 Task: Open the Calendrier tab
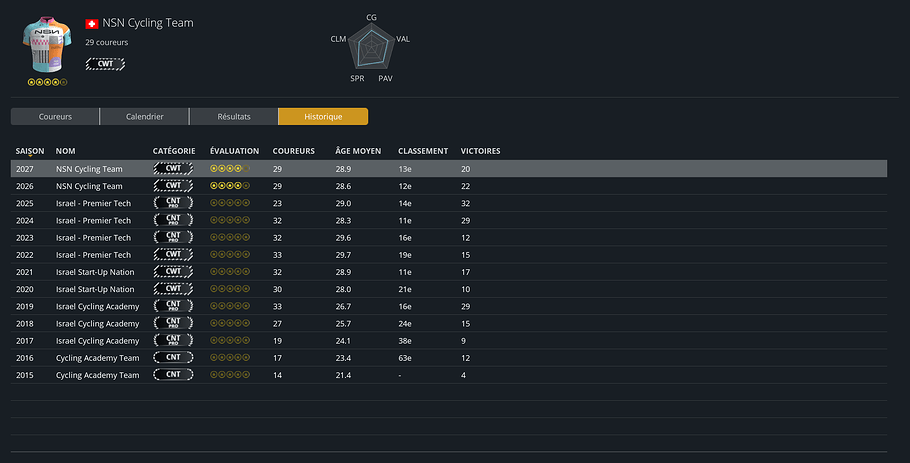[x=145, y=117]
